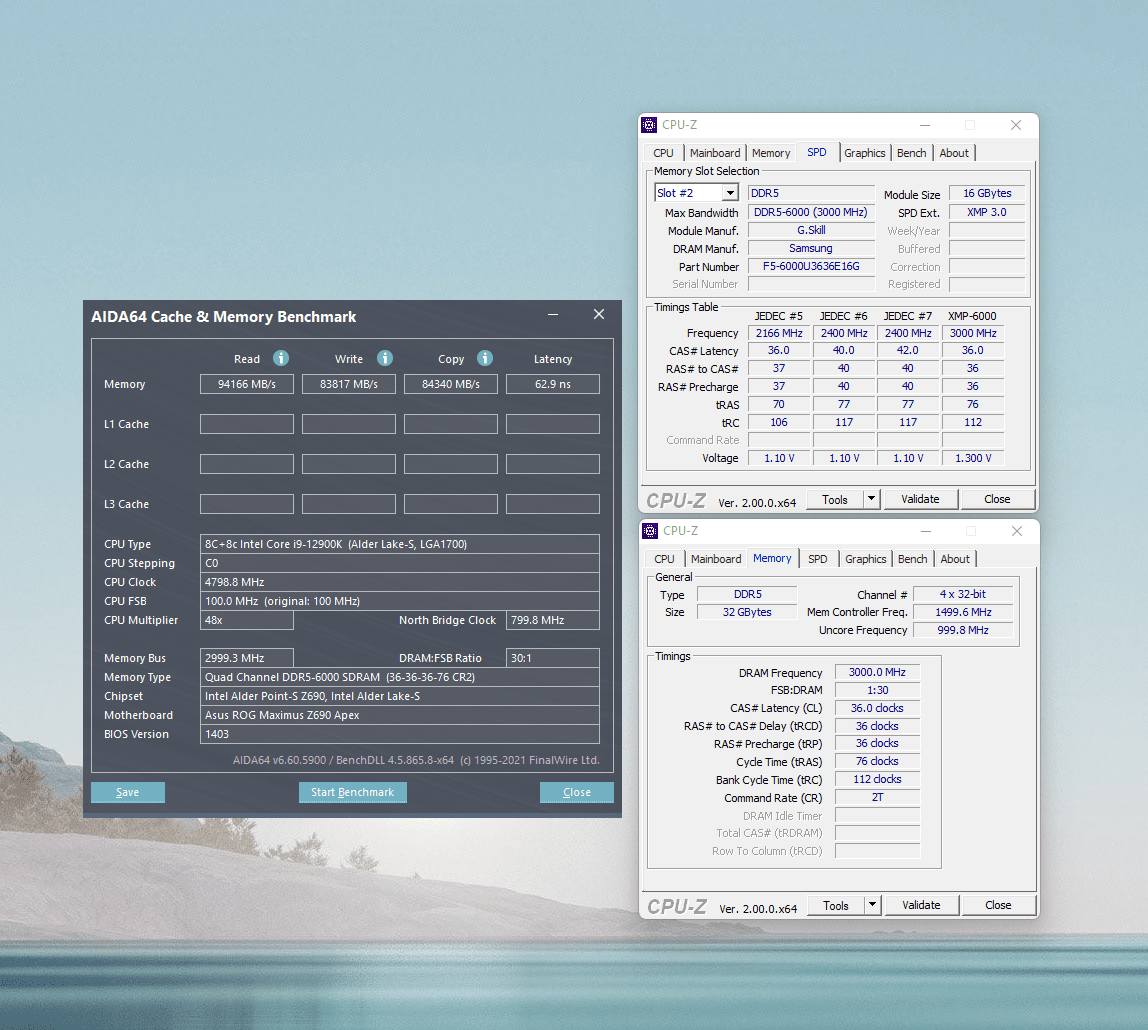Expand Tools dropdown arrow in upper CPU-Z

(x=871, y=499)
